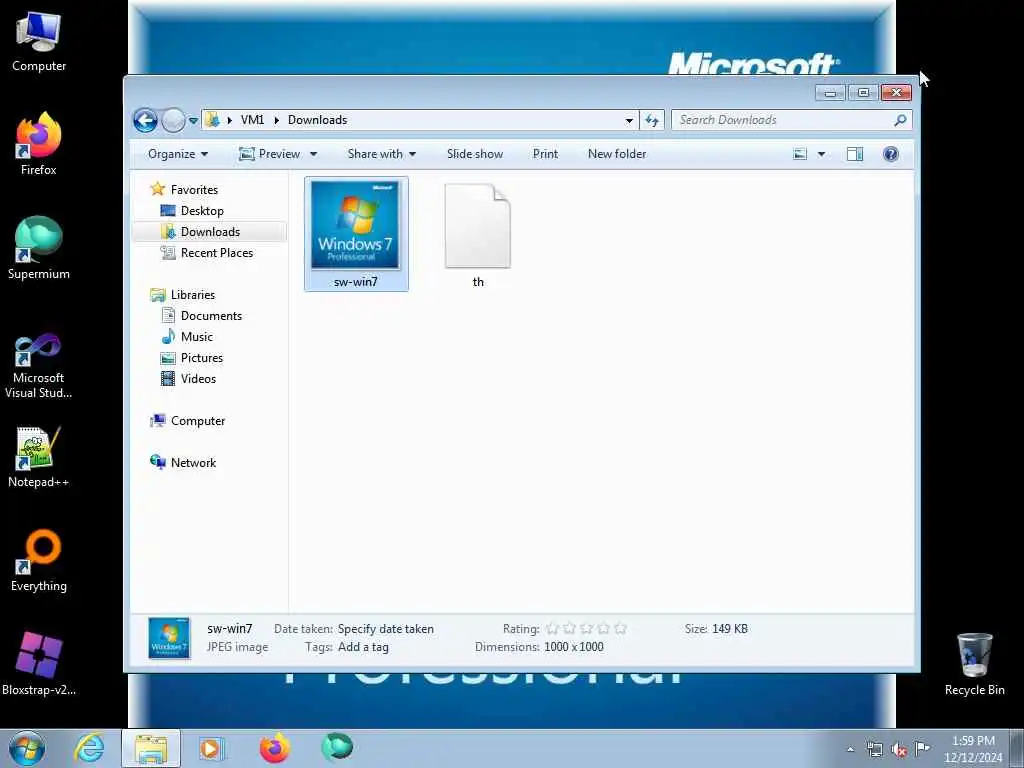Screen dimensions: 1024x768
Task: Click Windows Explorer taskbar button
Action: point(151,748)
